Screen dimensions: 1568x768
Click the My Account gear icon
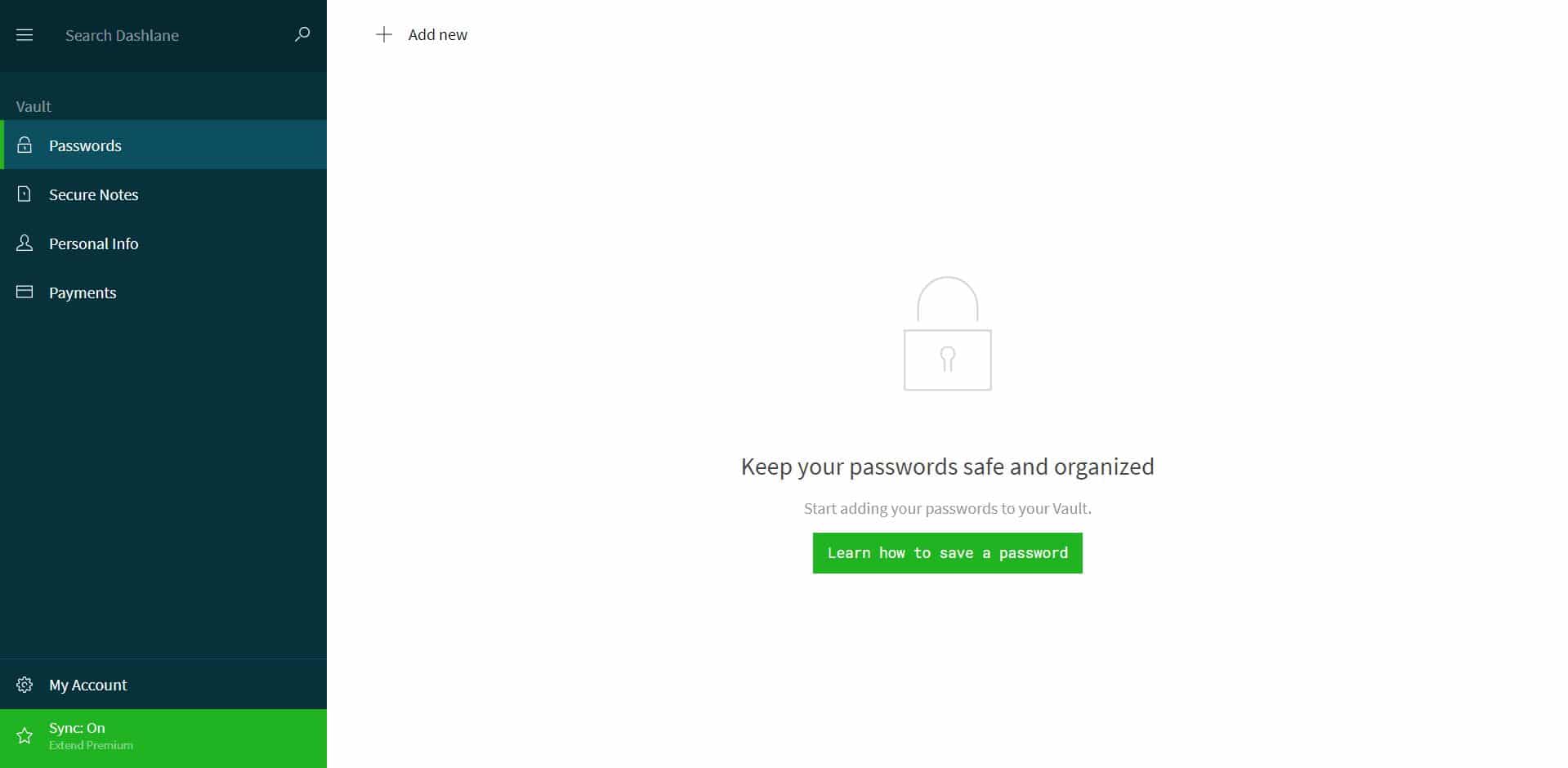pos(25,685)
